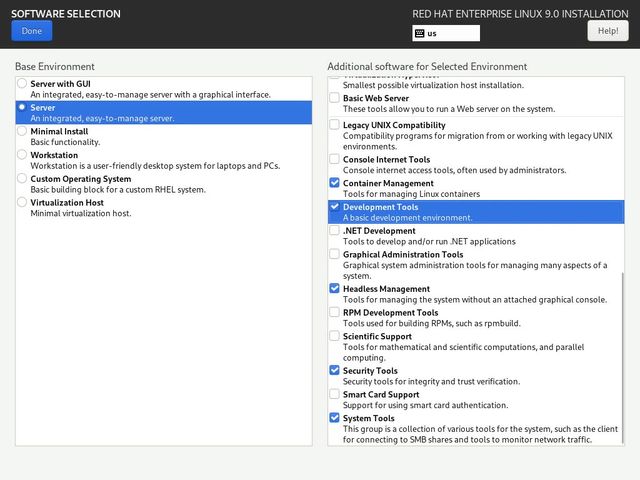The height and width of the screenshot is (480, 640).
Task: Select the Server base environment radio
Action: tap(22, 107)
